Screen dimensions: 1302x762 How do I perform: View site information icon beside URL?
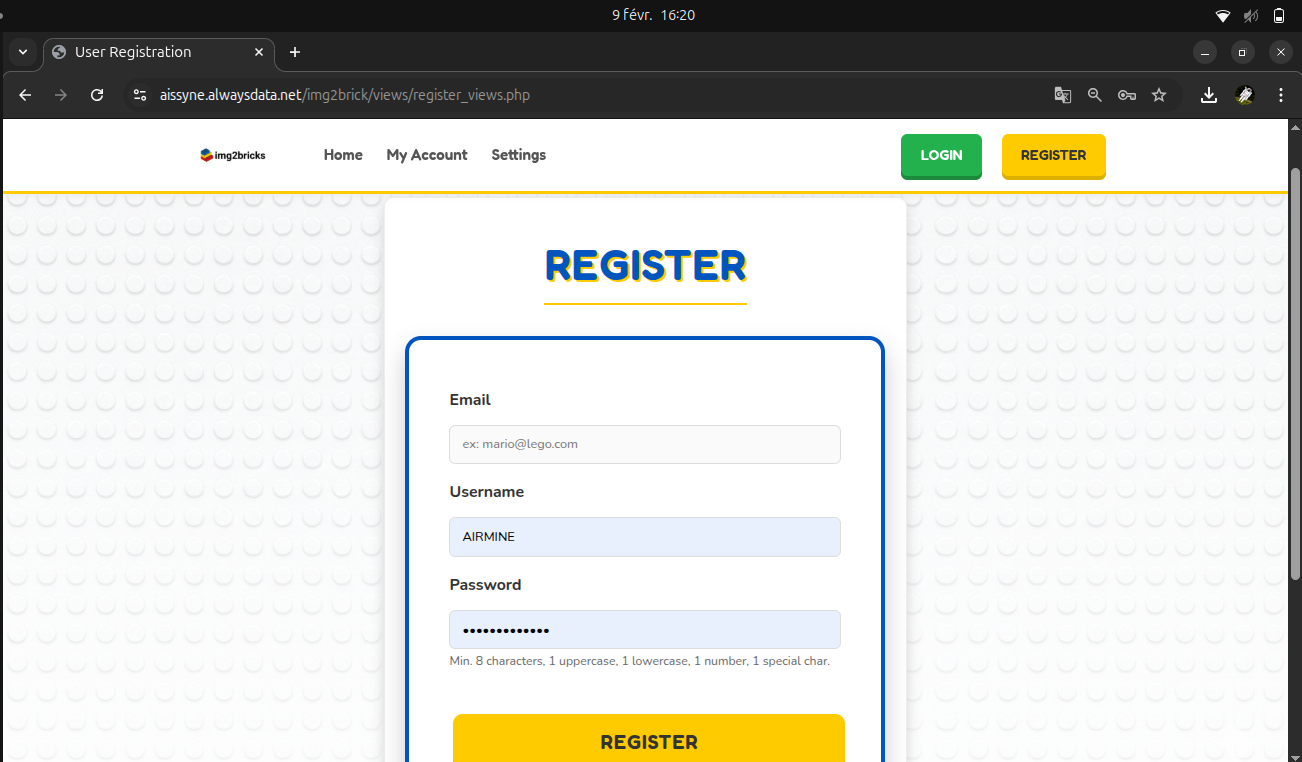tap(140, 95)
